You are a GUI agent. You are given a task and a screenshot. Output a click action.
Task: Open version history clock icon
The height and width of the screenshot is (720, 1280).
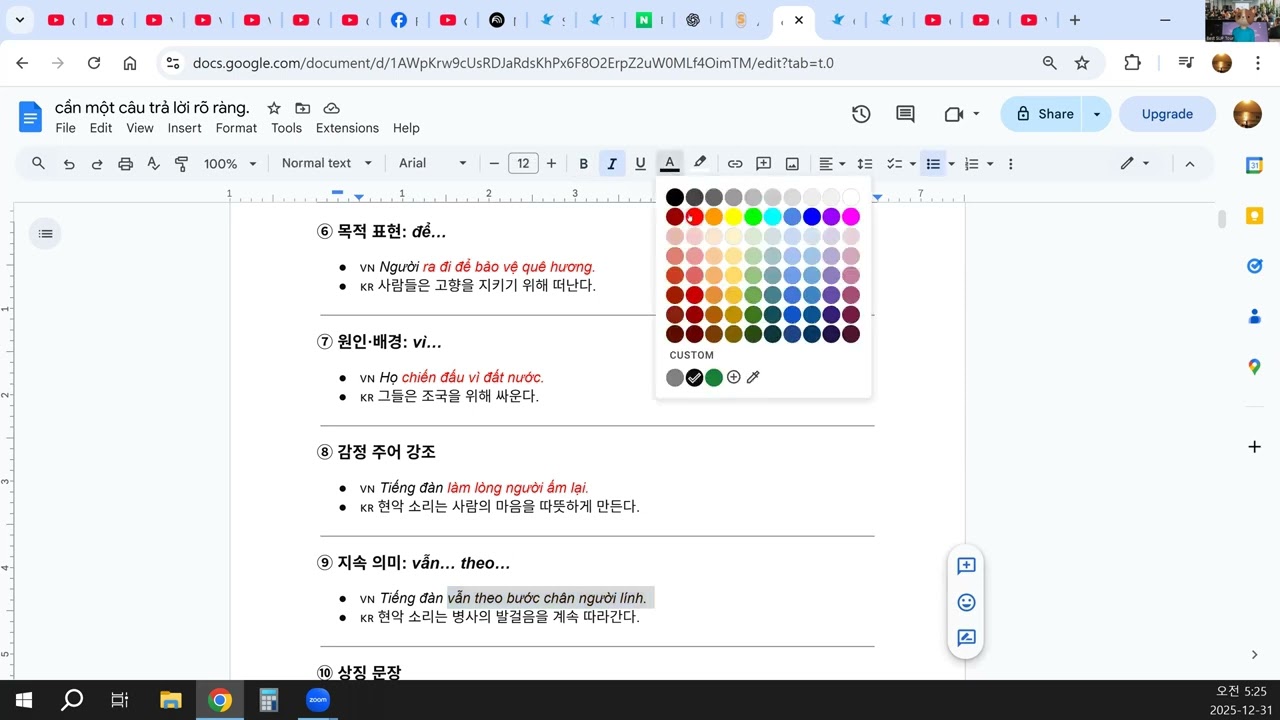861,114
